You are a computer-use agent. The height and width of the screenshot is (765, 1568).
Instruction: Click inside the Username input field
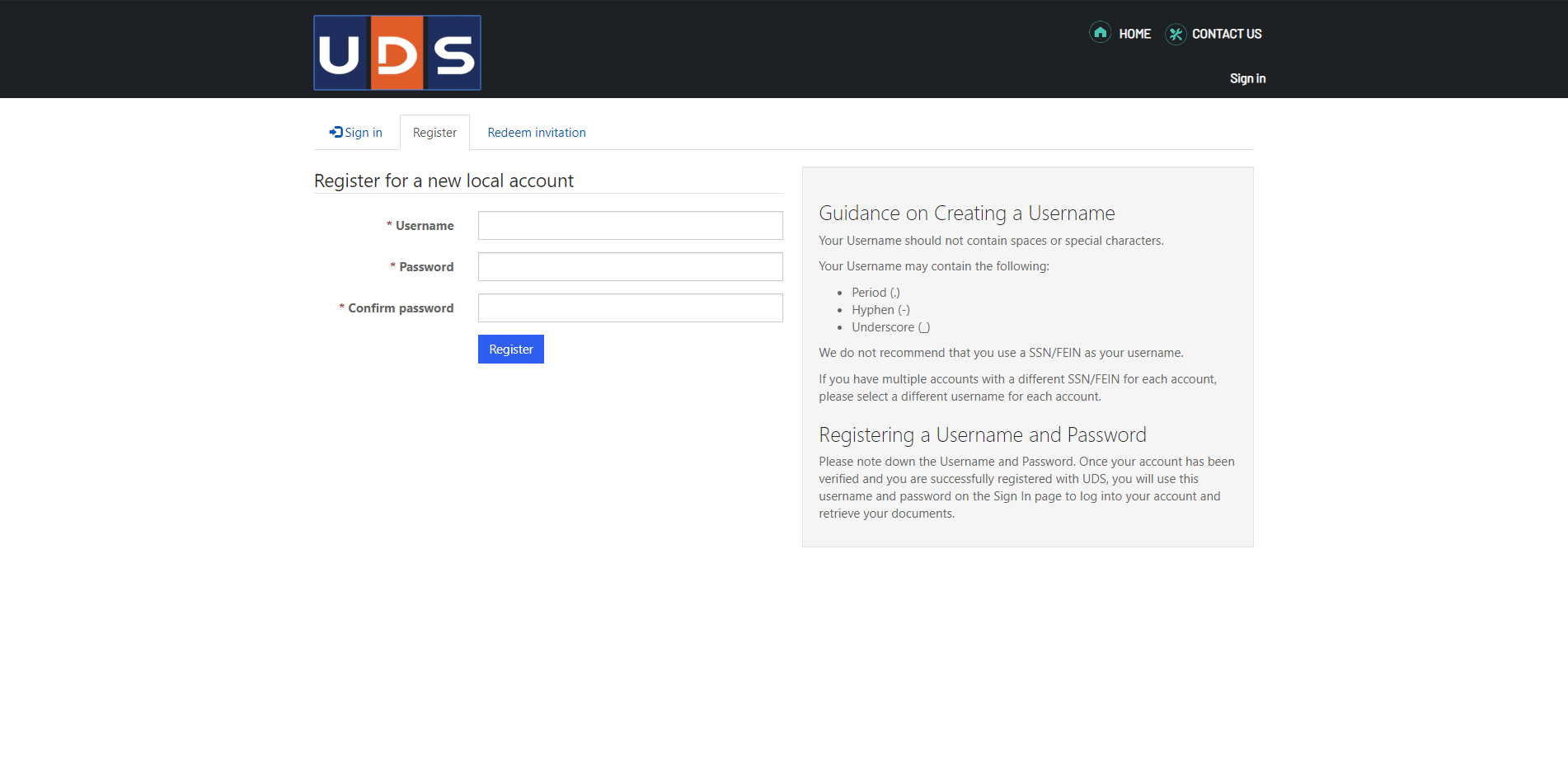click(x=630, y=225)
